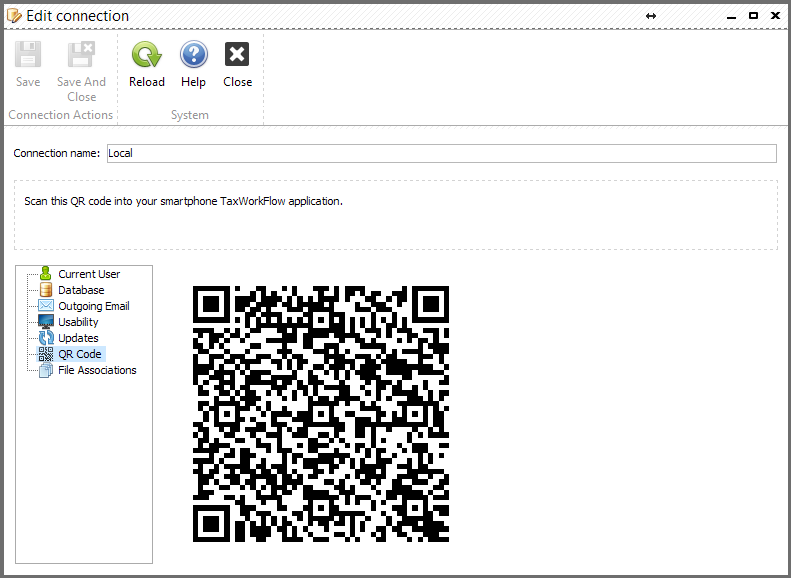
Task: Maximize the Edit connection window
Action: (753, 16)
